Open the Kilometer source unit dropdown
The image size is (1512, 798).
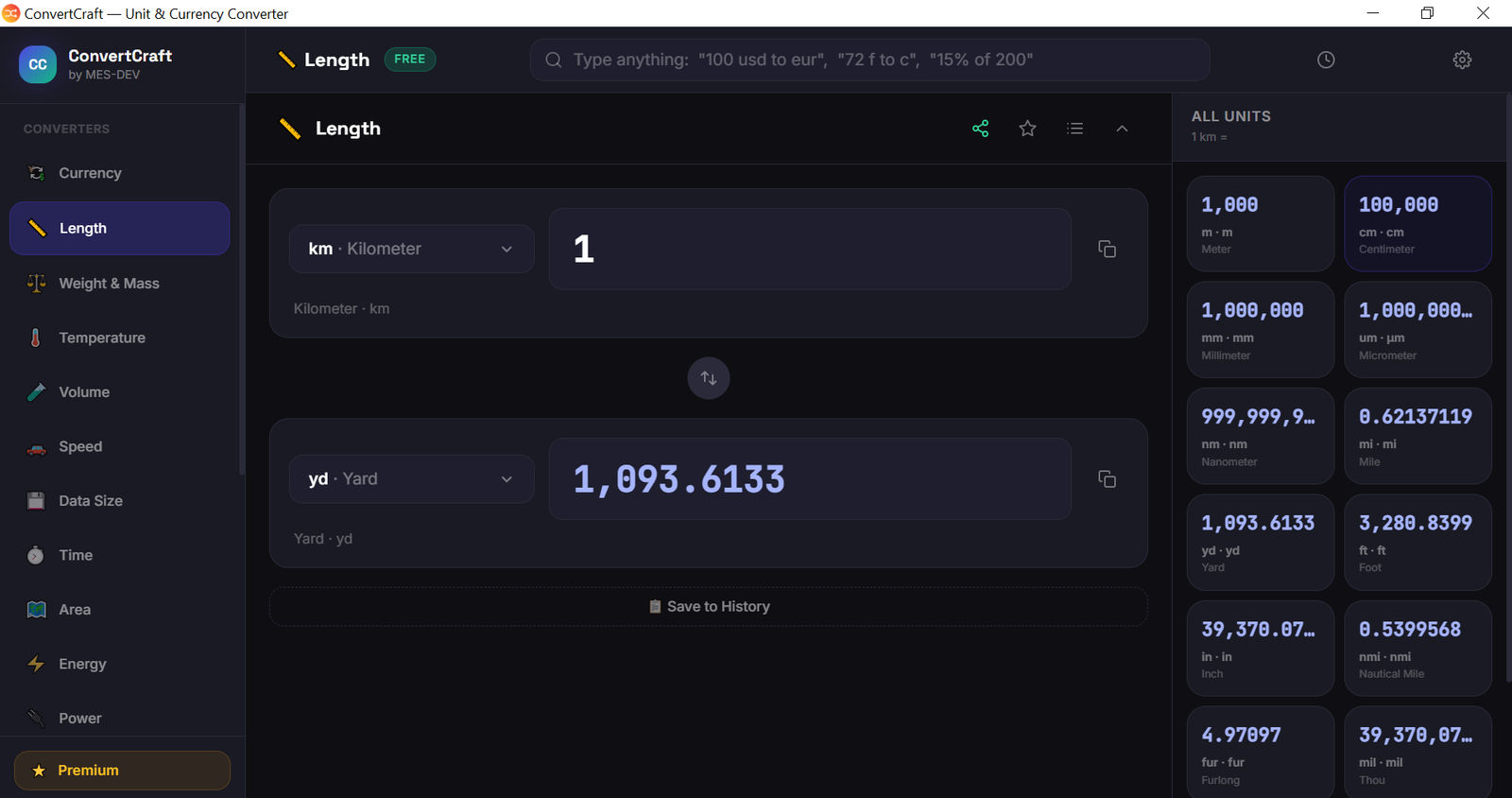coord(411,249)
